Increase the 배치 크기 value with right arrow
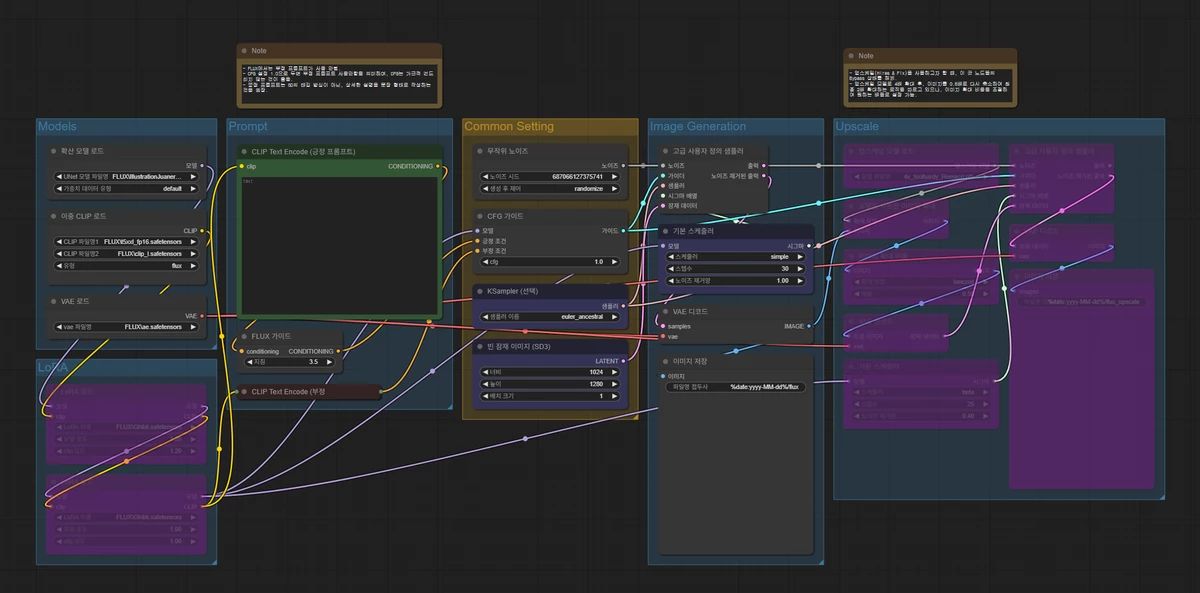The width and height of the screenshot is (1200, 593). [x=616, y=395]
